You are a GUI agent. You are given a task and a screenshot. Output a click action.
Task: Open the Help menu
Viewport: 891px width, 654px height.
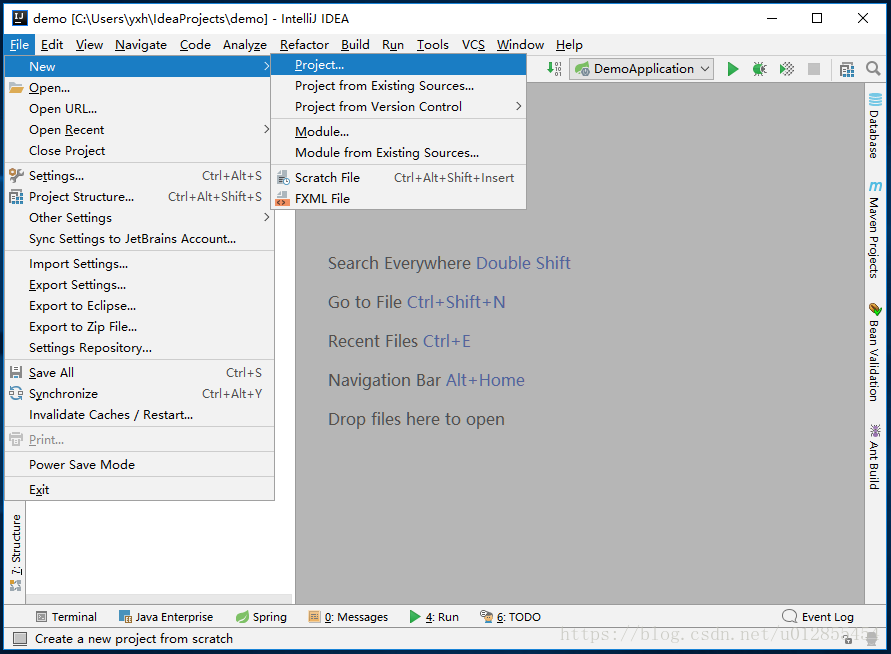(x=569, y=45)
